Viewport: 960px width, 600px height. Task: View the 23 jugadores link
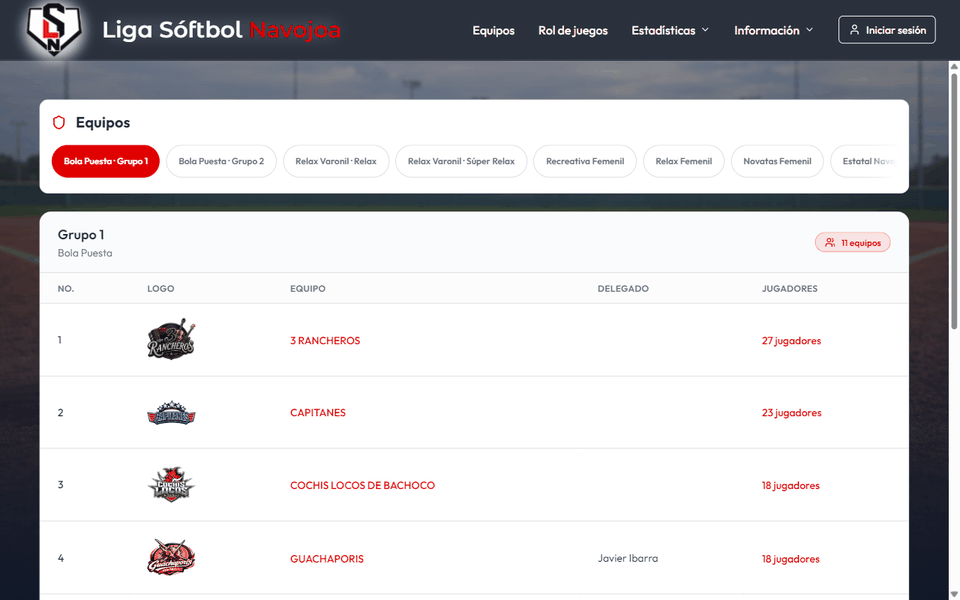(x=791, y=413)
